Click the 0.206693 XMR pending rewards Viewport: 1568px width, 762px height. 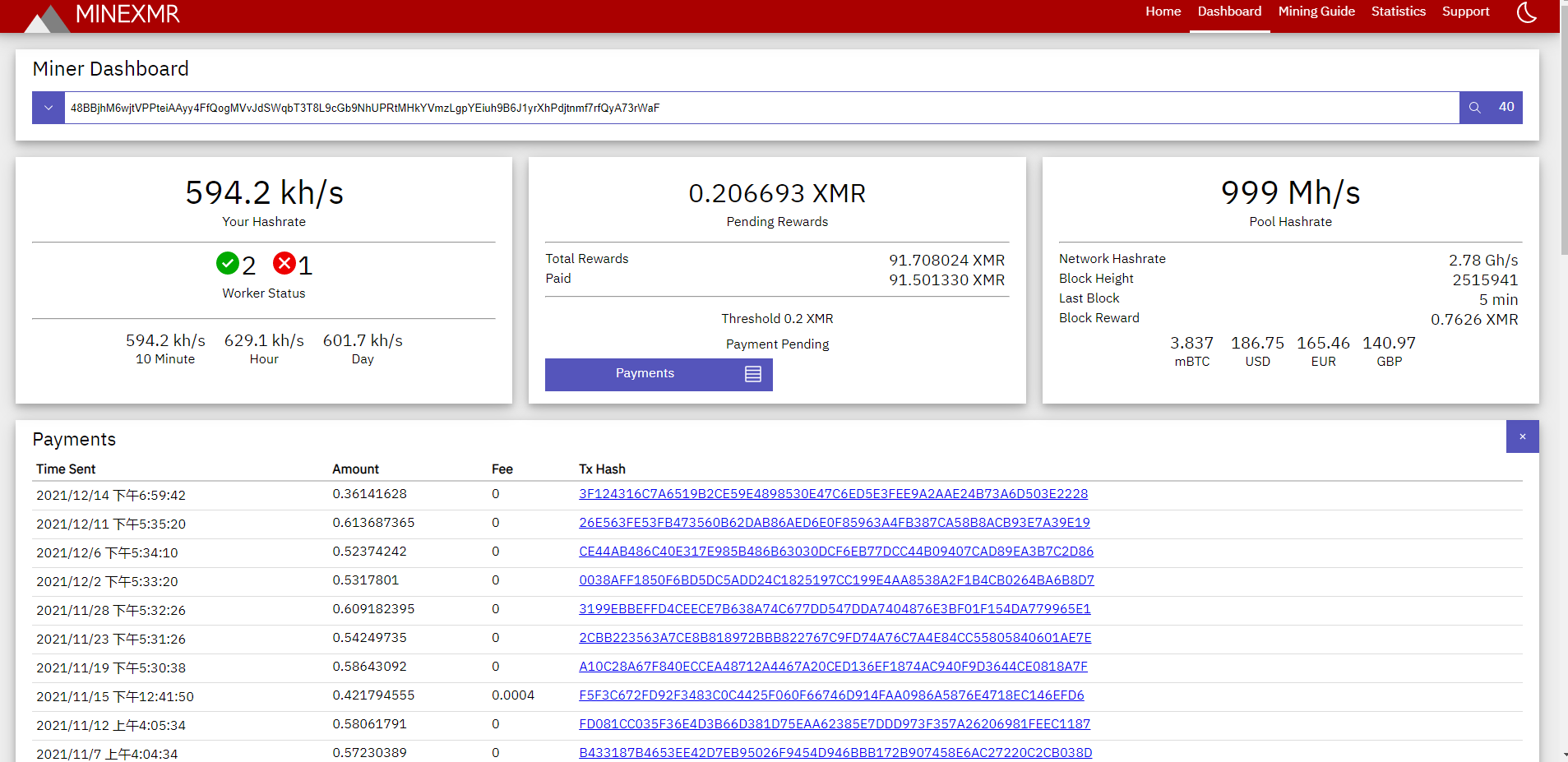[777, 194]
